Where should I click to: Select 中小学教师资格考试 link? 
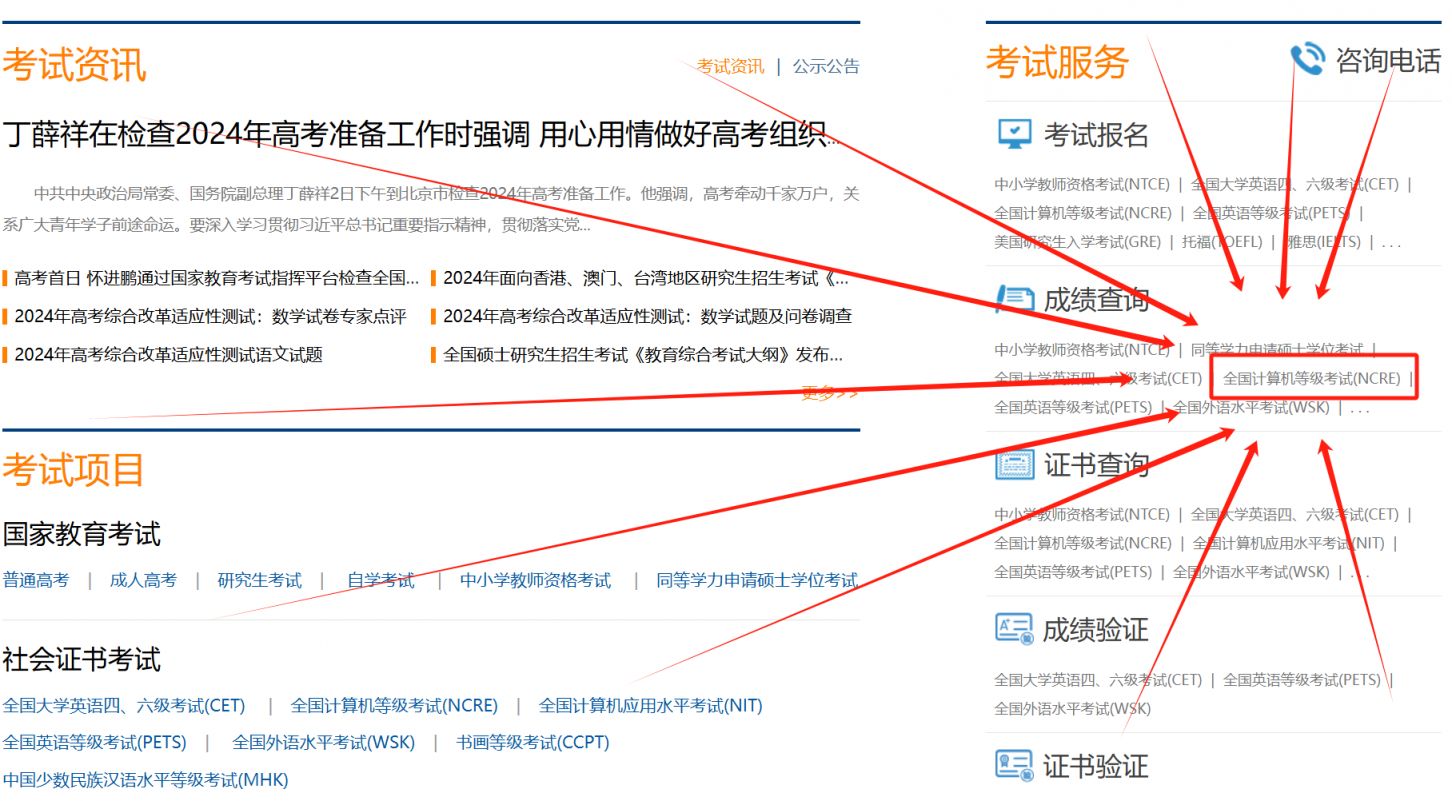point(539,579)
